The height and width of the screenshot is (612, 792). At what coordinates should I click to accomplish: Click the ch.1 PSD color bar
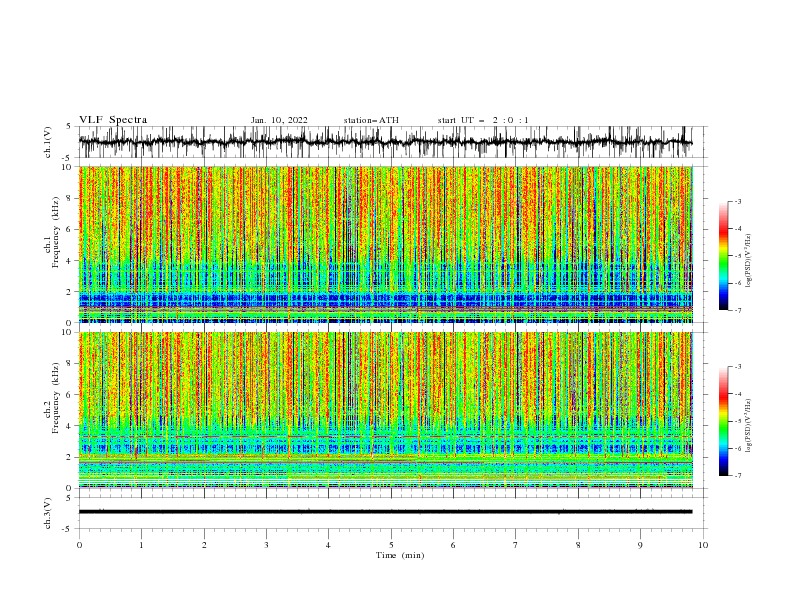pos(723,256)
